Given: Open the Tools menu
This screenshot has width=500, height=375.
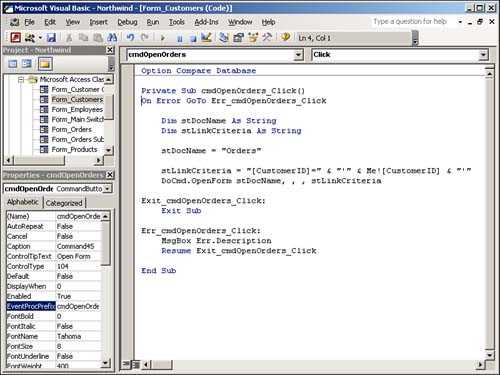Looking at the screenshot, I should (176, 22).
